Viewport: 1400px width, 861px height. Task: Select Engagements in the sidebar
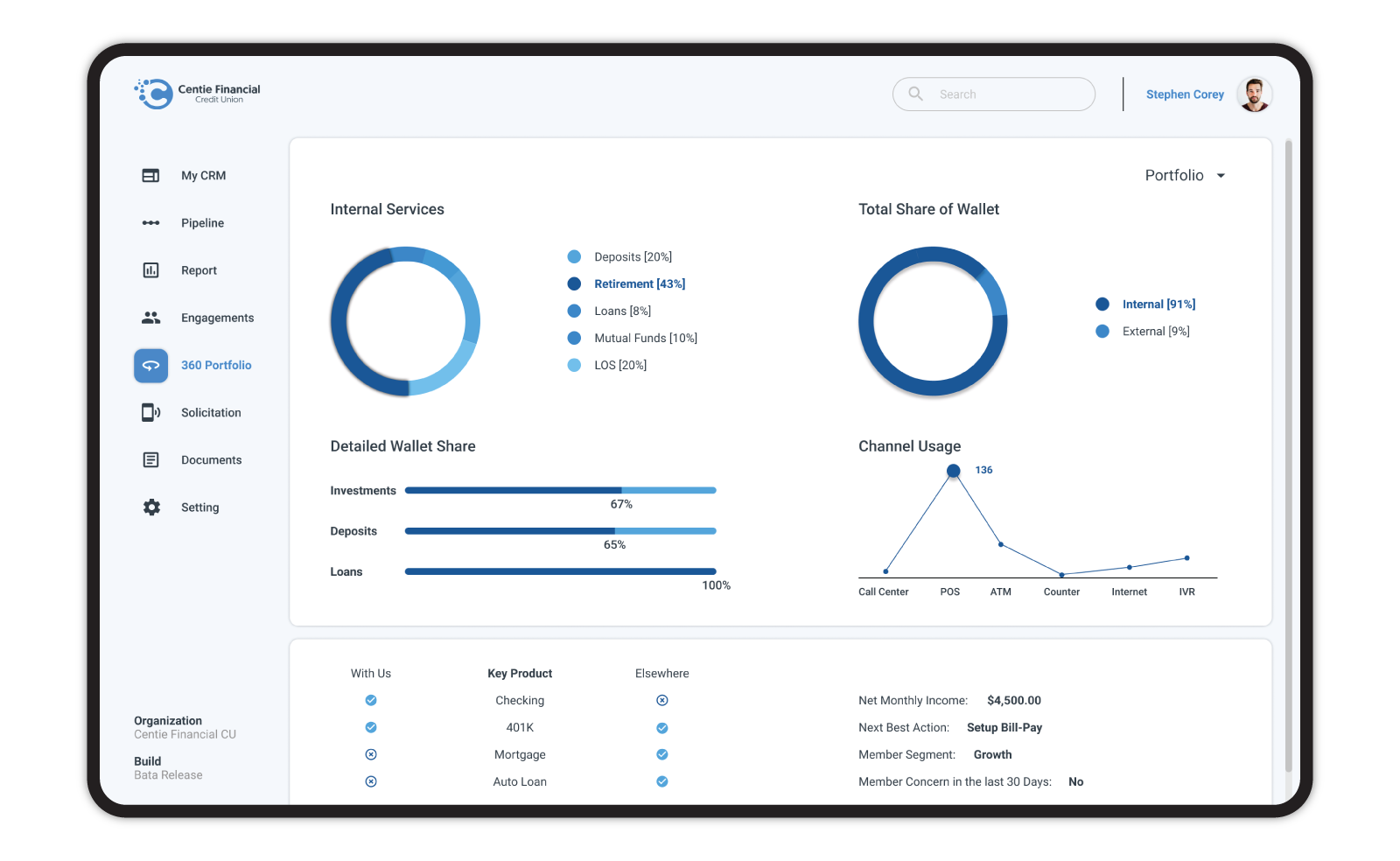217,318
